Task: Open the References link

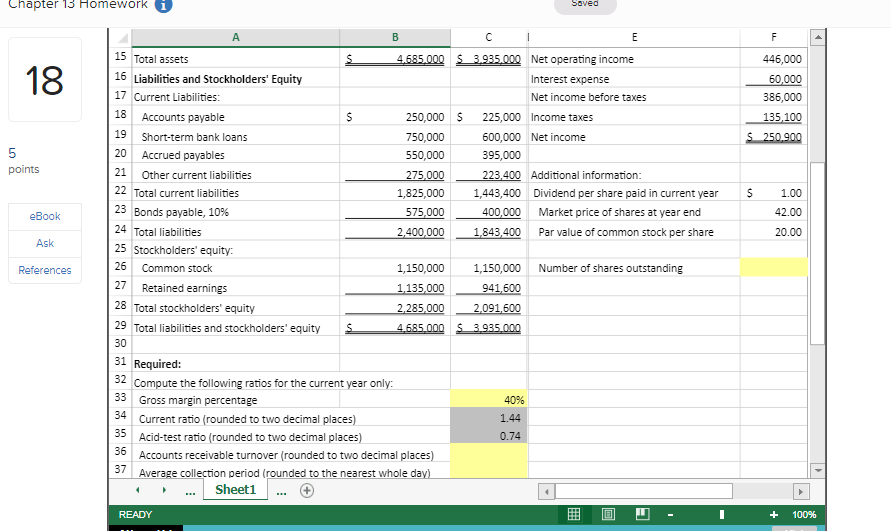Action: (x=45, y=271)
